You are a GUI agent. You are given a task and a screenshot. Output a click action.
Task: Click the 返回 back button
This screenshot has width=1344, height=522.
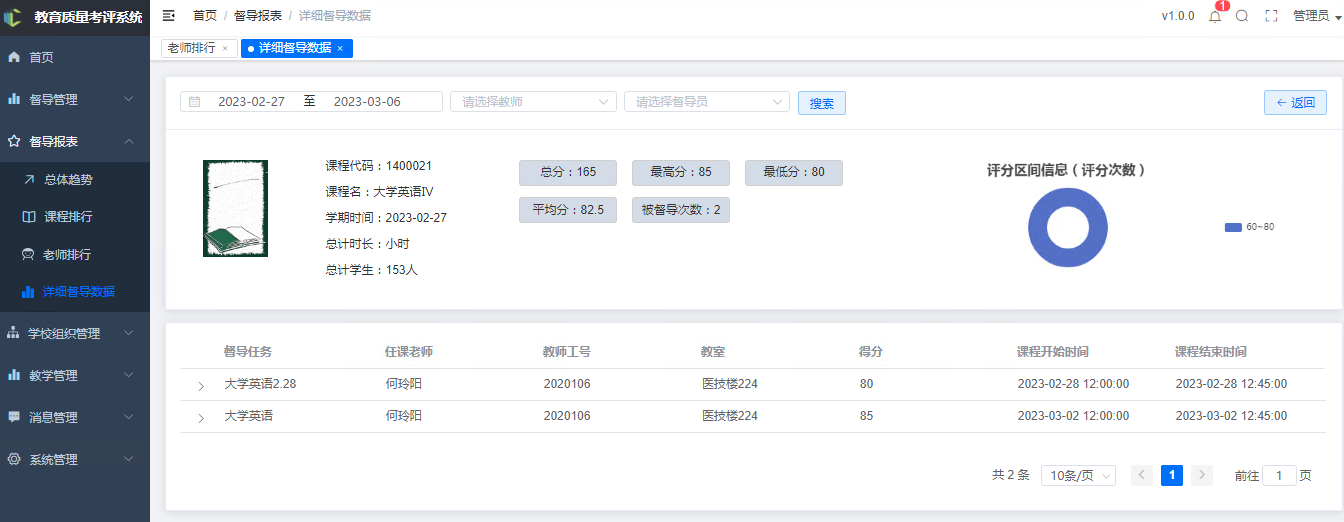(1295, 102)
